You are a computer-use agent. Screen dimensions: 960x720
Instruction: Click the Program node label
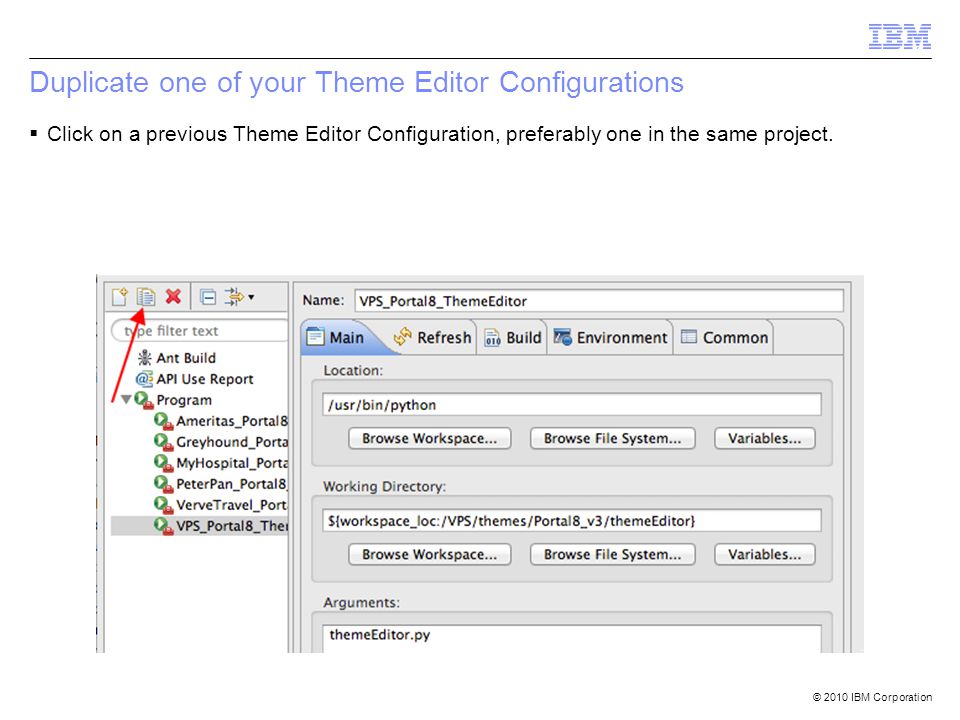coord(184,400)
